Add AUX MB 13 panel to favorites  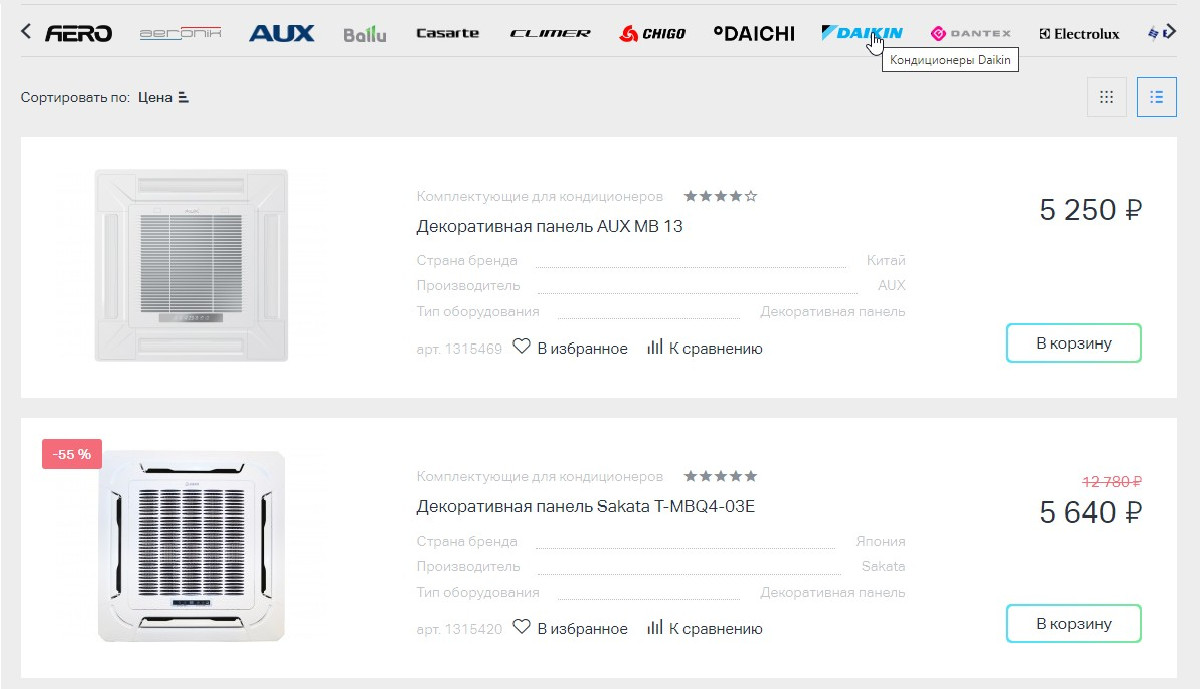(570, 348)
